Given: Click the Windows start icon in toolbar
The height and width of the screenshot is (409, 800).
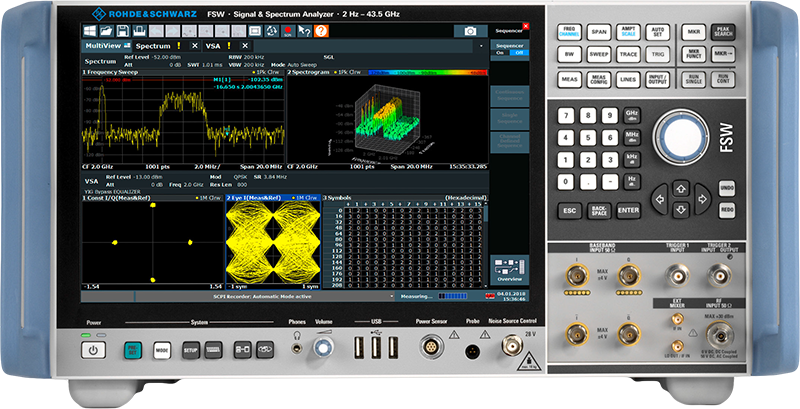Looking at the screenshot, I should pyautogui.click(x=90, y=31).
